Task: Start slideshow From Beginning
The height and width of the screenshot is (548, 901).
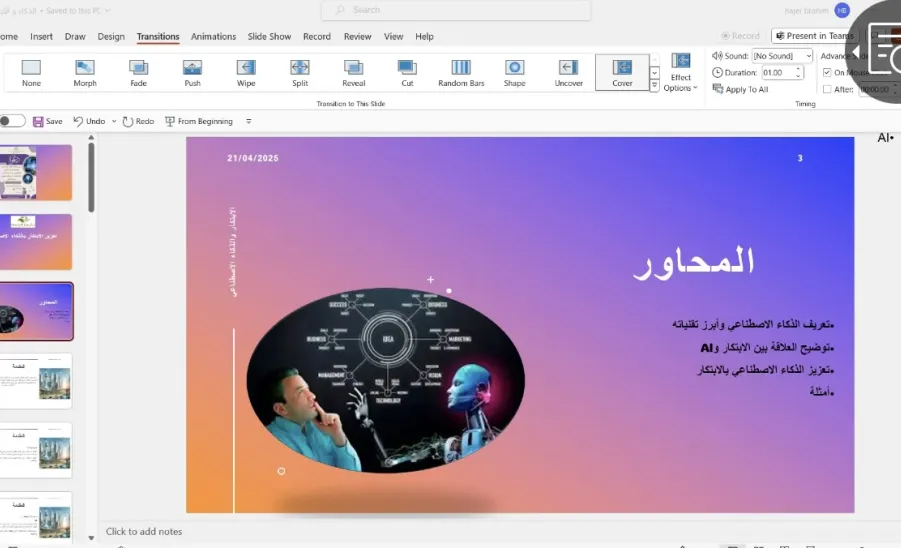Action: click(x=199, y=121)
